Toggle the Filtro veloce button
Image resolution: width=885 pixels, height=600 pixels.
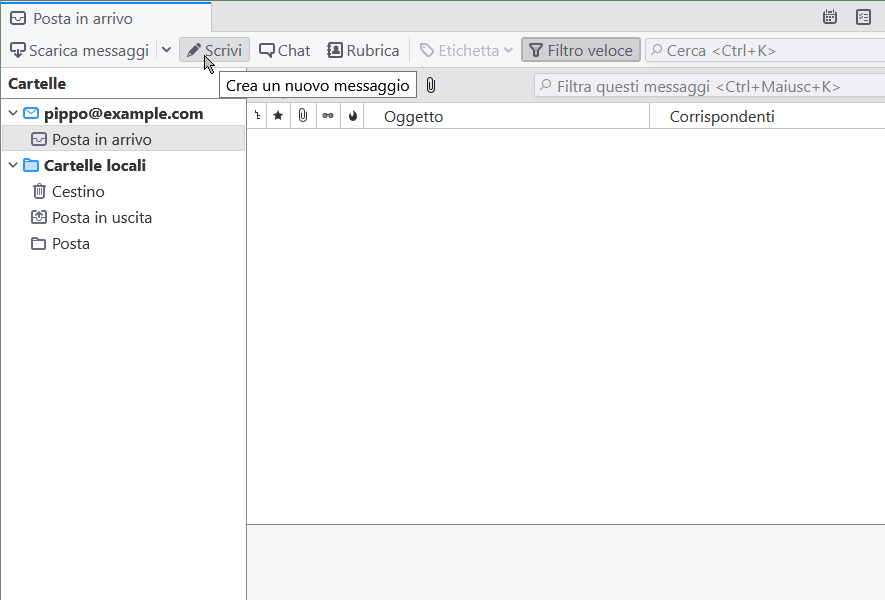pyautogui.click(x=581, y=50)
